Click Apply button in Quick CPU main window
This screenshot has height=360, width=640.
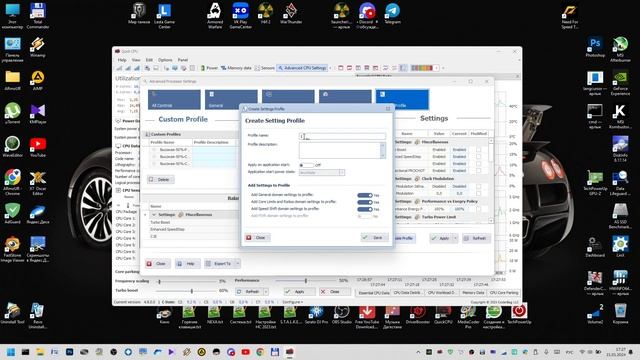(x=299, y=292)
